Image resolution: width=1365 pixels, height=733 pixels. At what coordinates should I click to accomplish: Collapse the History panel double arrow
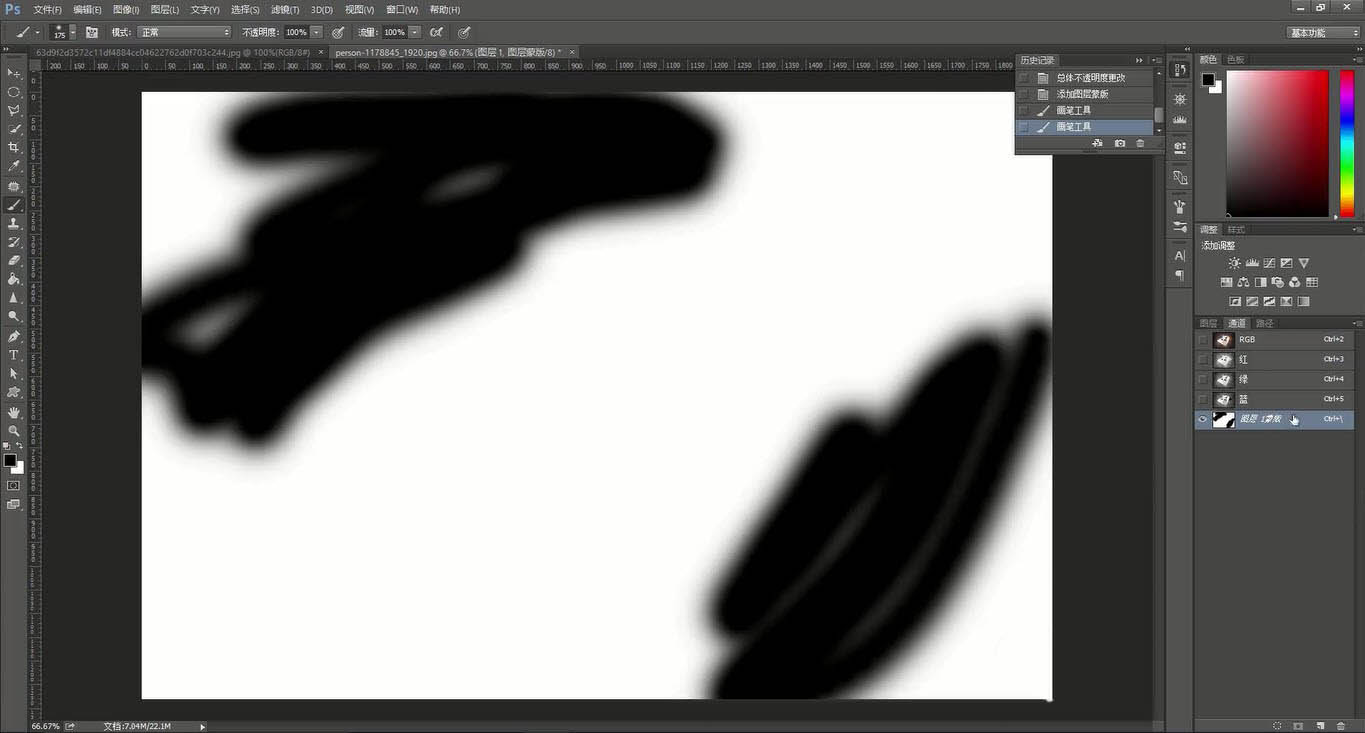(1139, 60)
